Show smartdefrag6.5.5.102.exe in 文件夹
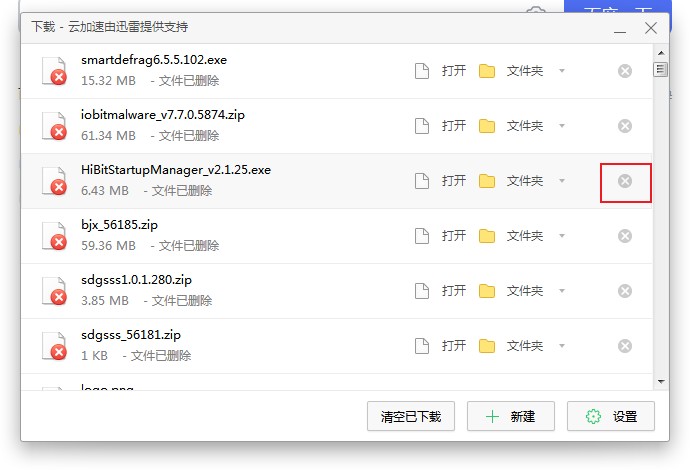The image size is (690, 470). (511, 71)
